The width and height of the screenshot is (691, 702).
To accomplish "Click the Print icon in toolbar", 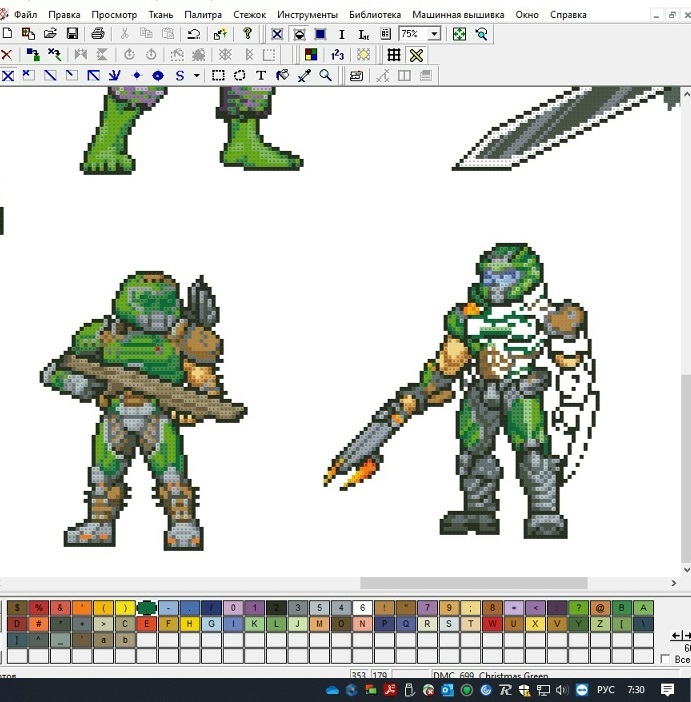I will click(x=97, y=34).
